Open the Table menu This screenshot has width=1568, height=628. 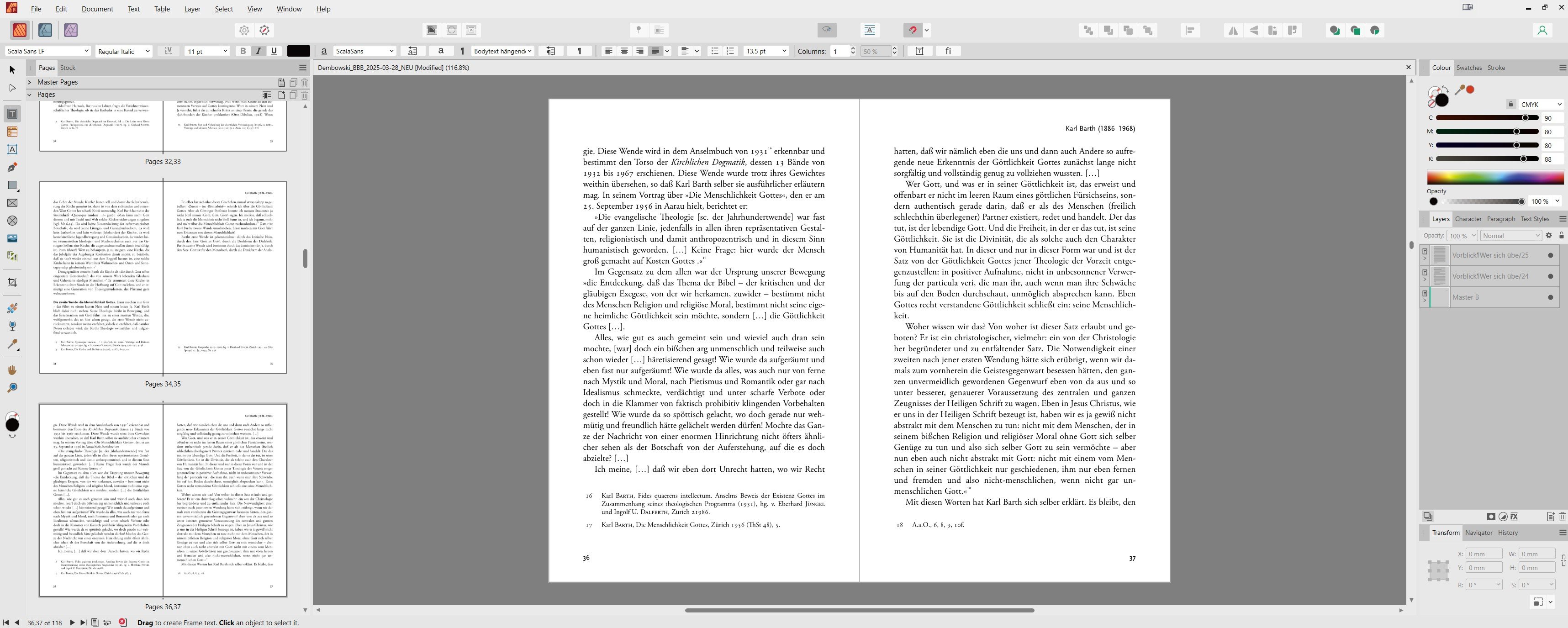(x=162, y=9)
